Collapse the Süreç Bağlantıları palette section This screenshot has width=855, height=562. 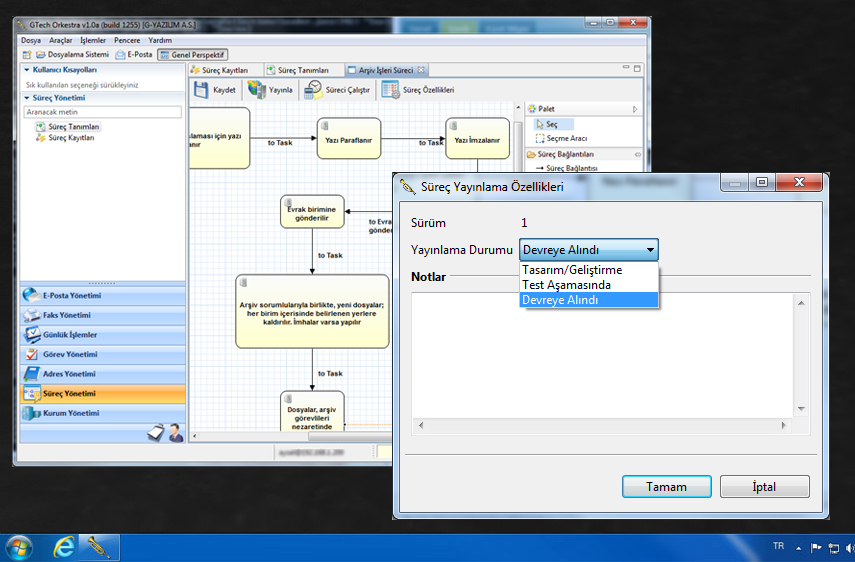click(x=637, y=154)
